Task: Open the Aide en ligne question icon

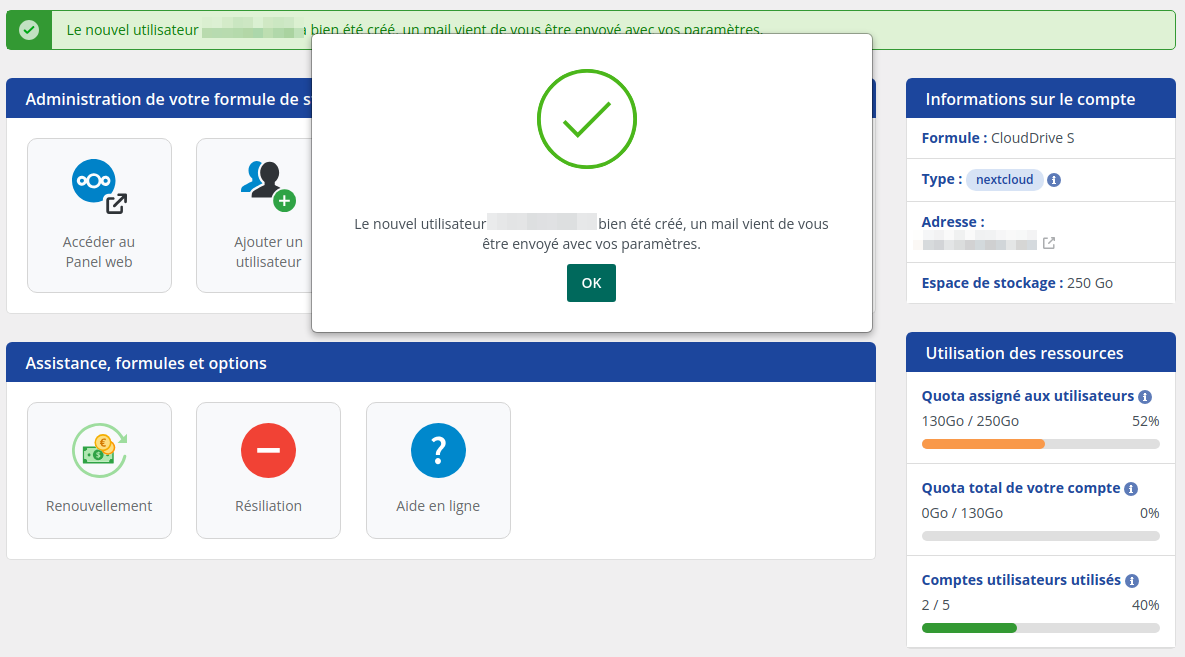Action: click(438, 451)
